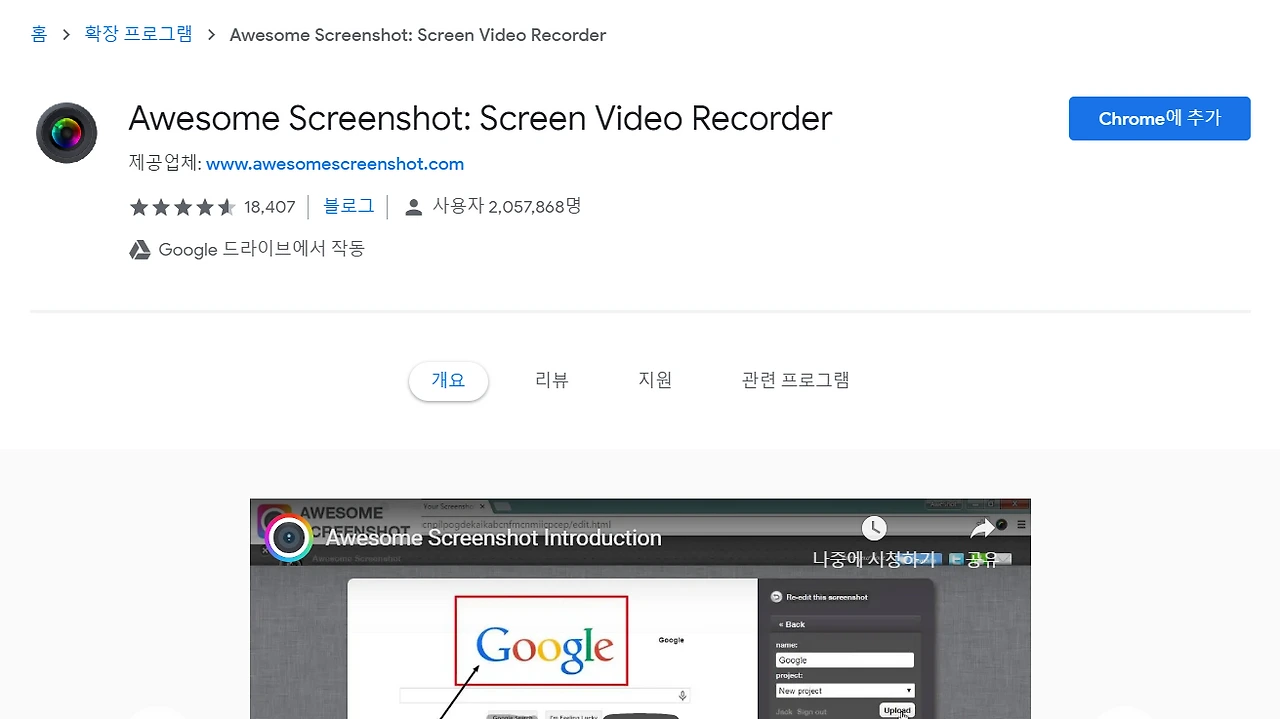This screenshot has height=719, width=1280.
Task: Click the video's Watch Later clock icon
Action: (x=874, y=527)
